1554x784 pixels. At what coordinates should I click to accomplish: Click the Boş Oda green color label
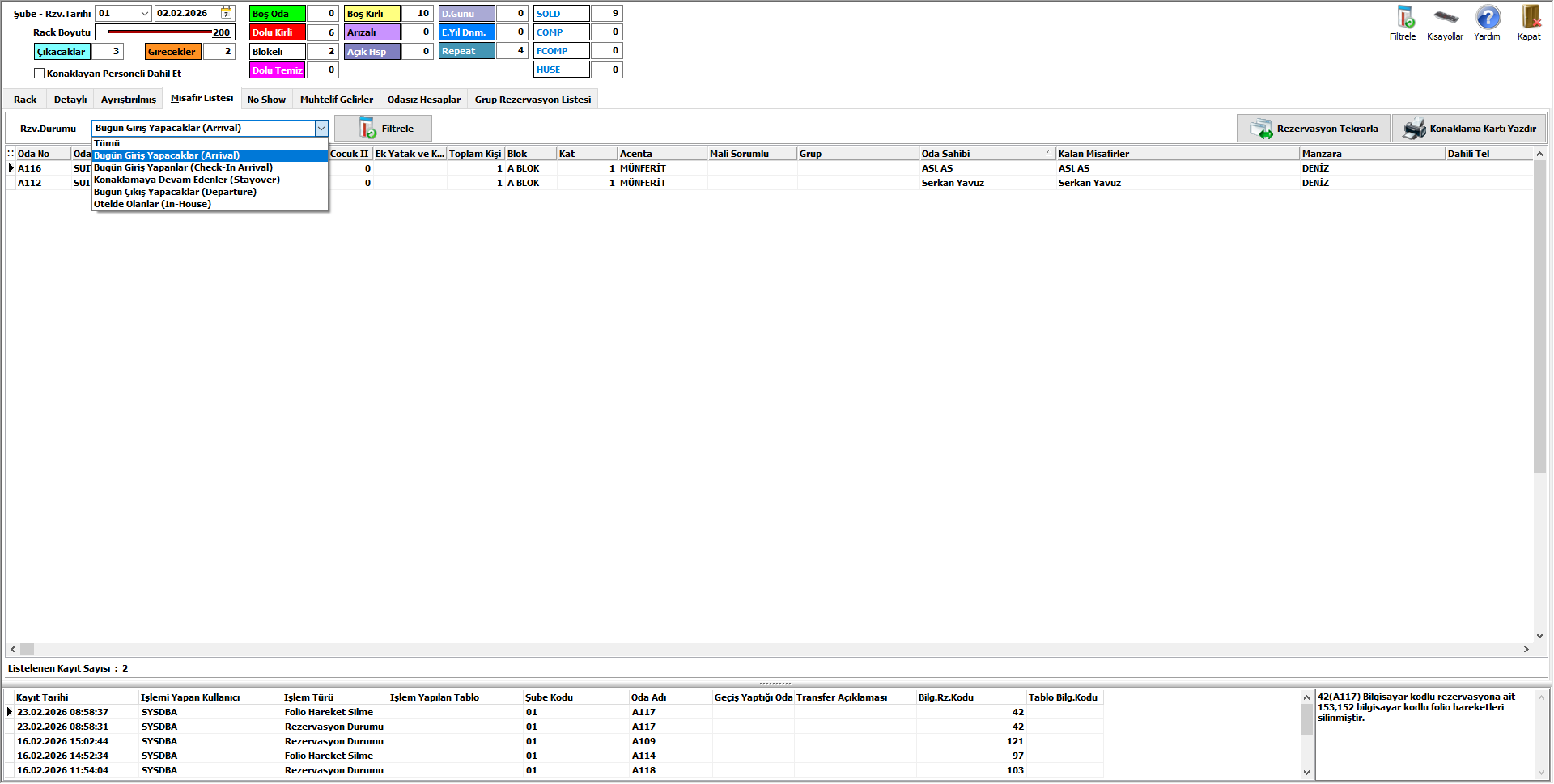[277, 14]
